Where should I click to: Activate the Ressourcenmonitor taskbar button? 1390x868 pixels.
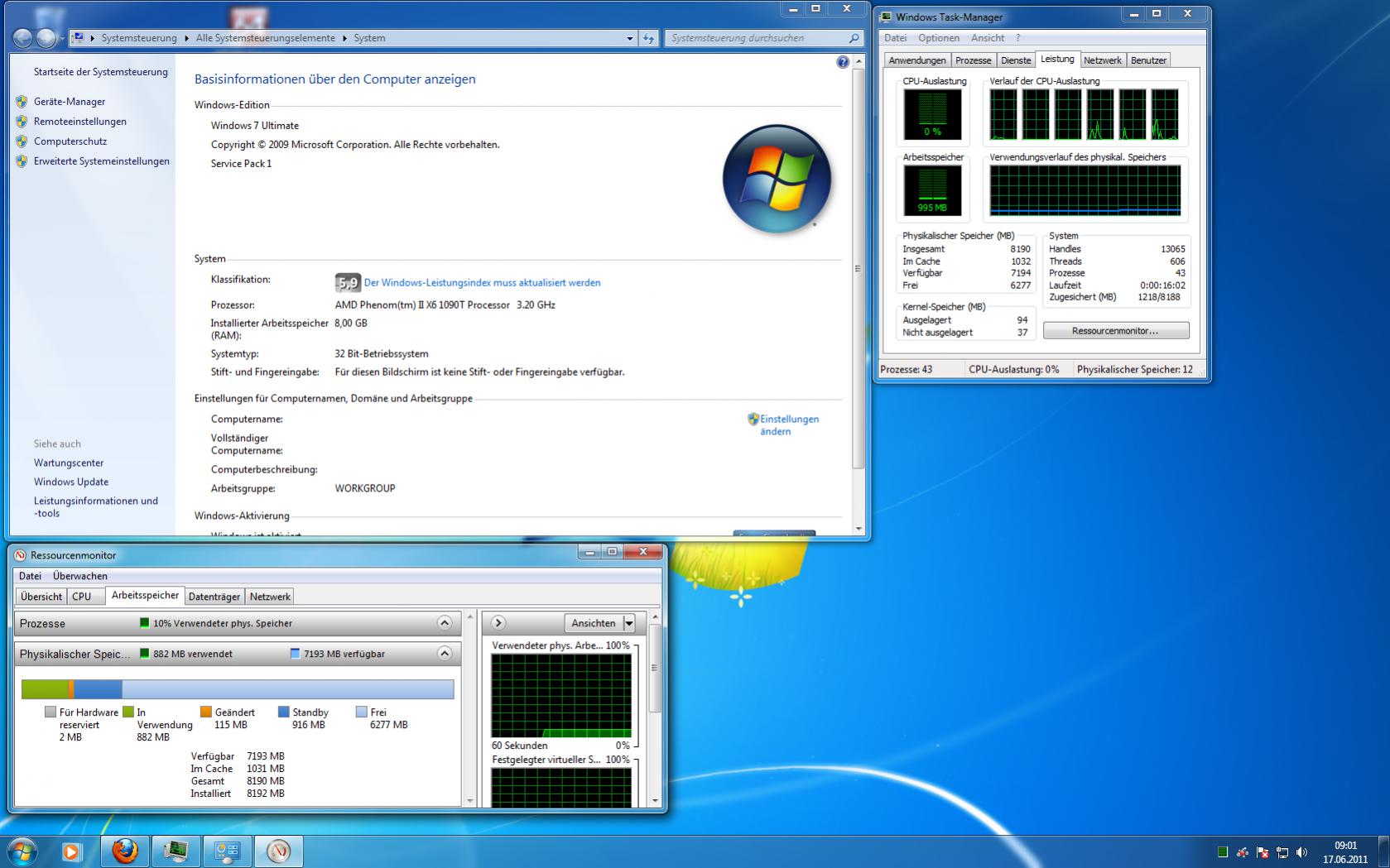click(278, 851)
